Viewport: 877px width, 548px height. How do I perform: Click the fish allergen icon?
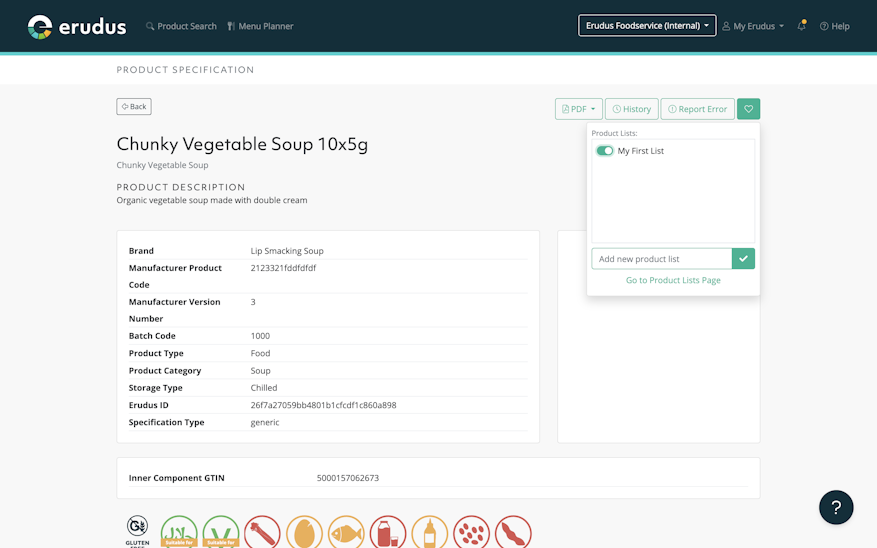click(x=346, y=532)
